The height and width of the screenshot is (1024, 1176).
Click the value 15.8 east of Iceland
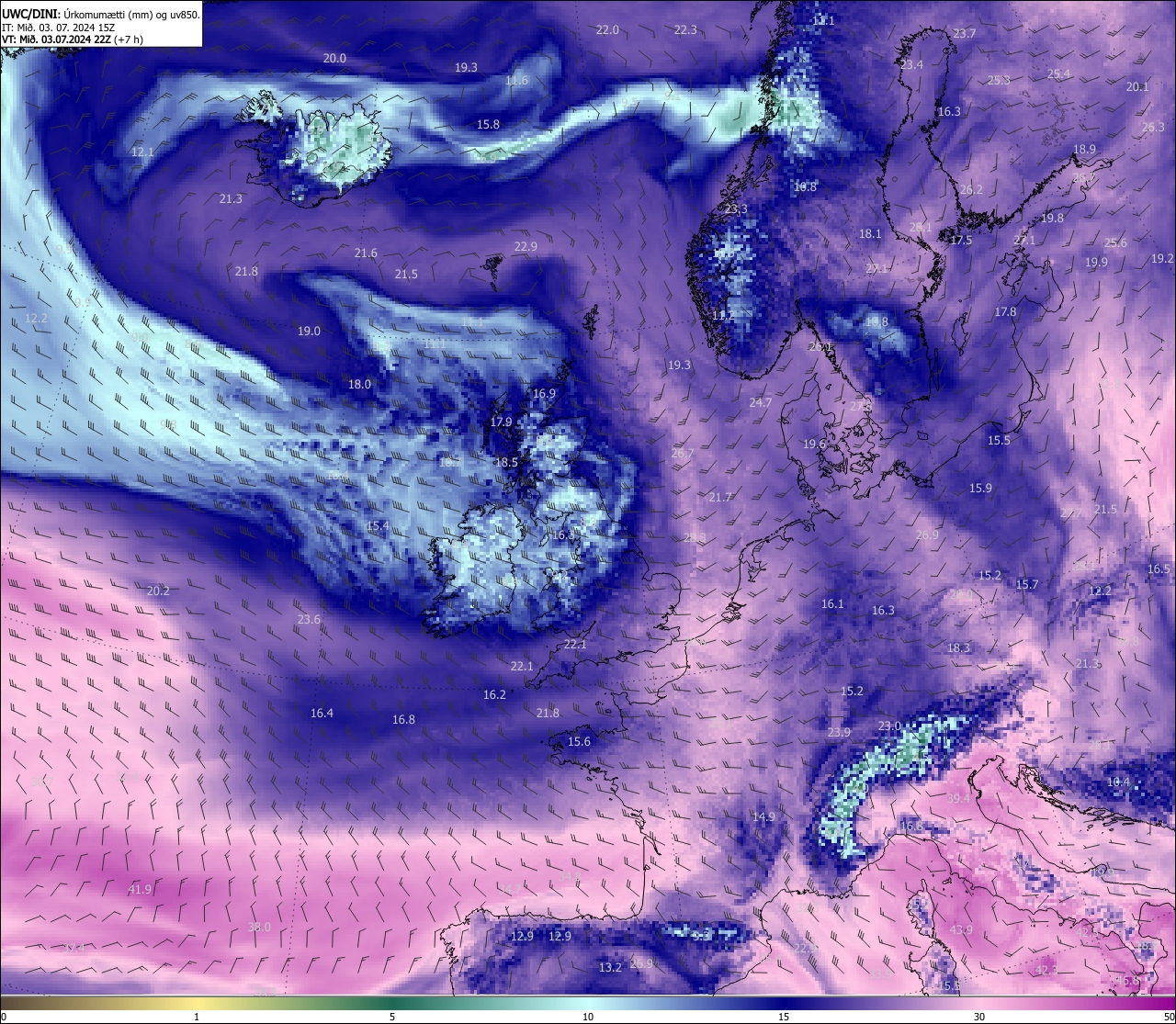pos(488,125)
